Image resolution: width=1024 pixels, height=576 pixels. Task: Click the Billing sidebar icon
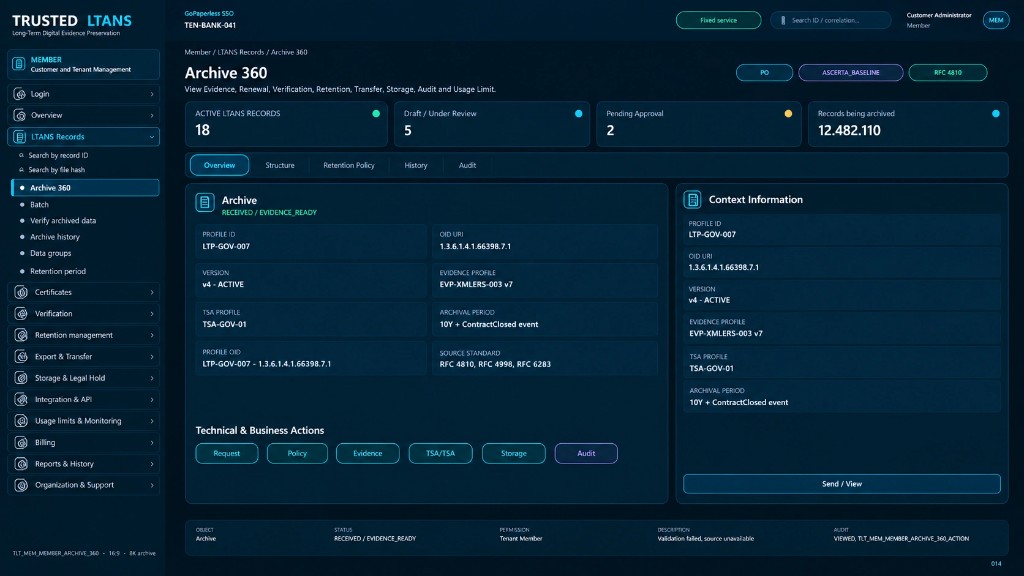(22, 443)
